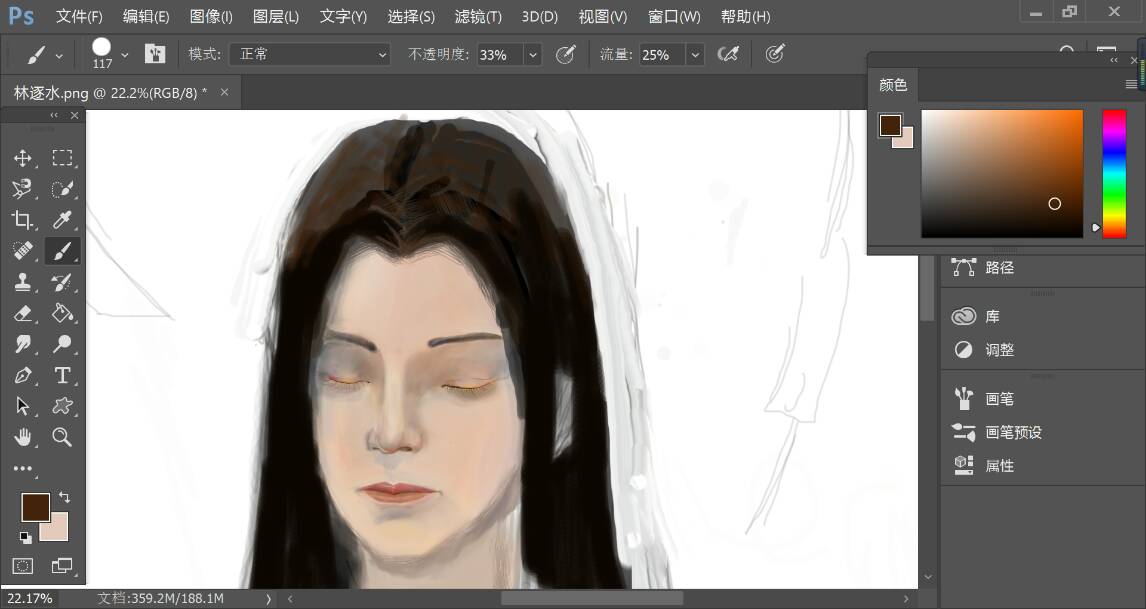The image size is (1146, 609).
Task: Select the Paint Bucket tool
Action: pyautogui.click(x=62, y=313)
